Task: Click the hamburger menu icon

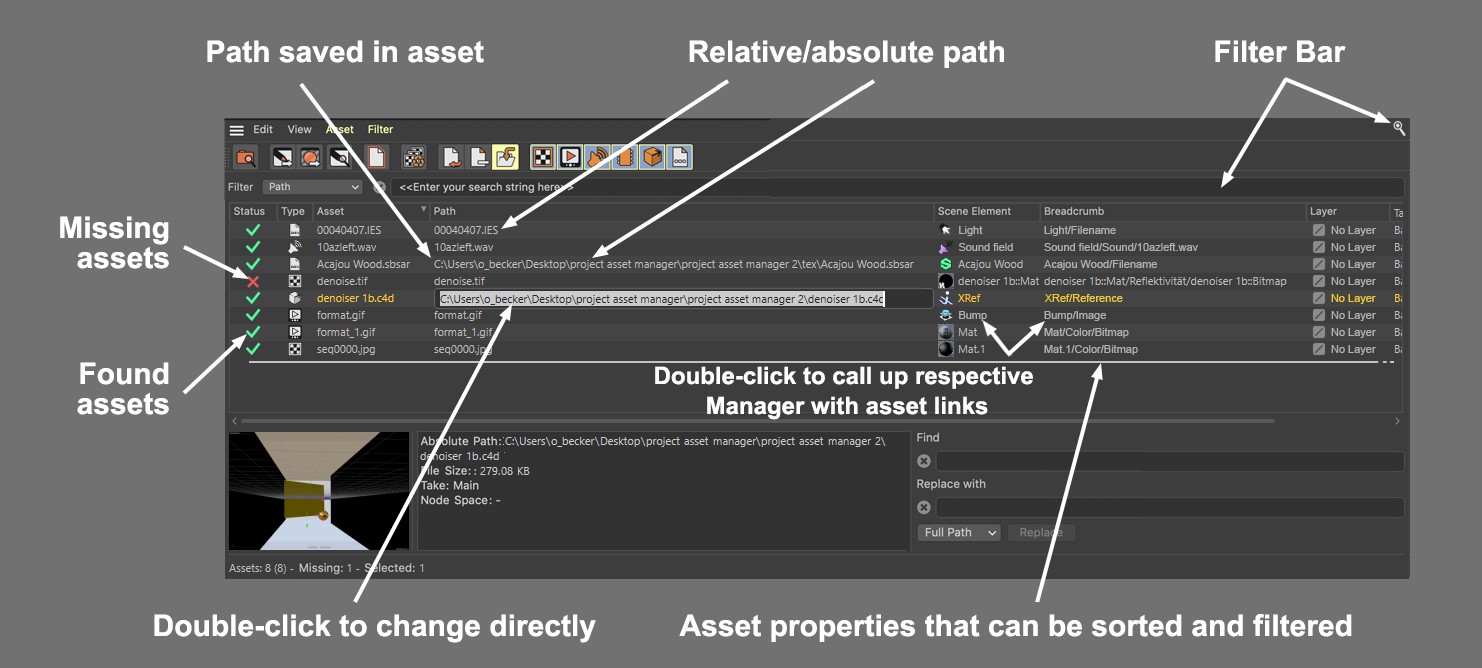Action: (x=236, y=130)
